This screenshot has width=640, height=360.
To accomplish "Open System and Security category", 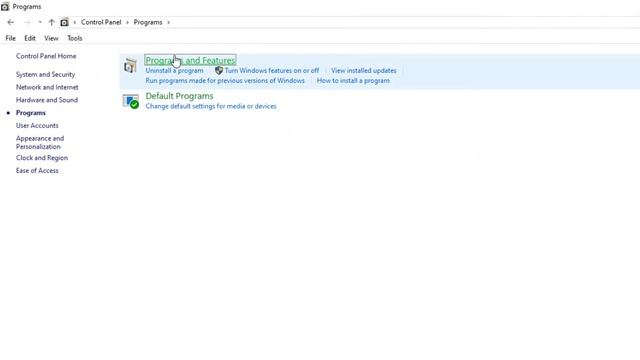I will coord(45,74).
